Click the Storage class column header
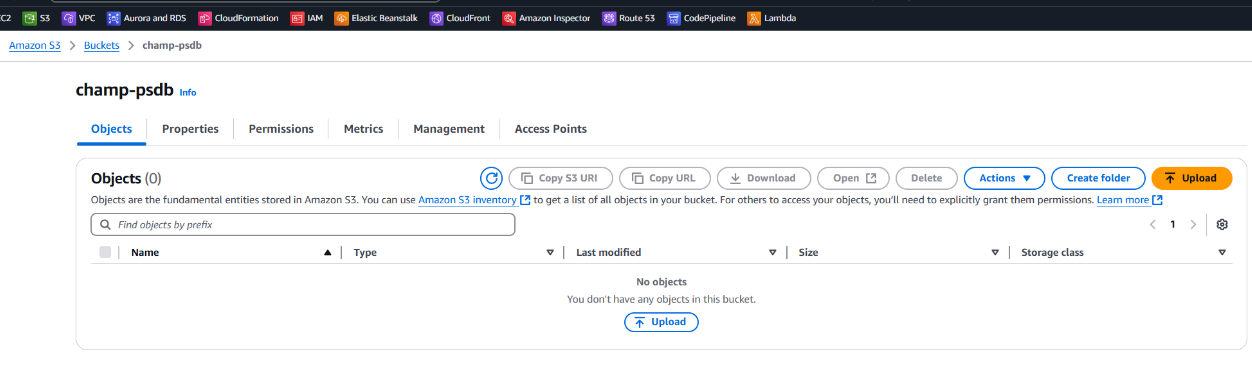The image size is (1252, 370). point(1052,253)
